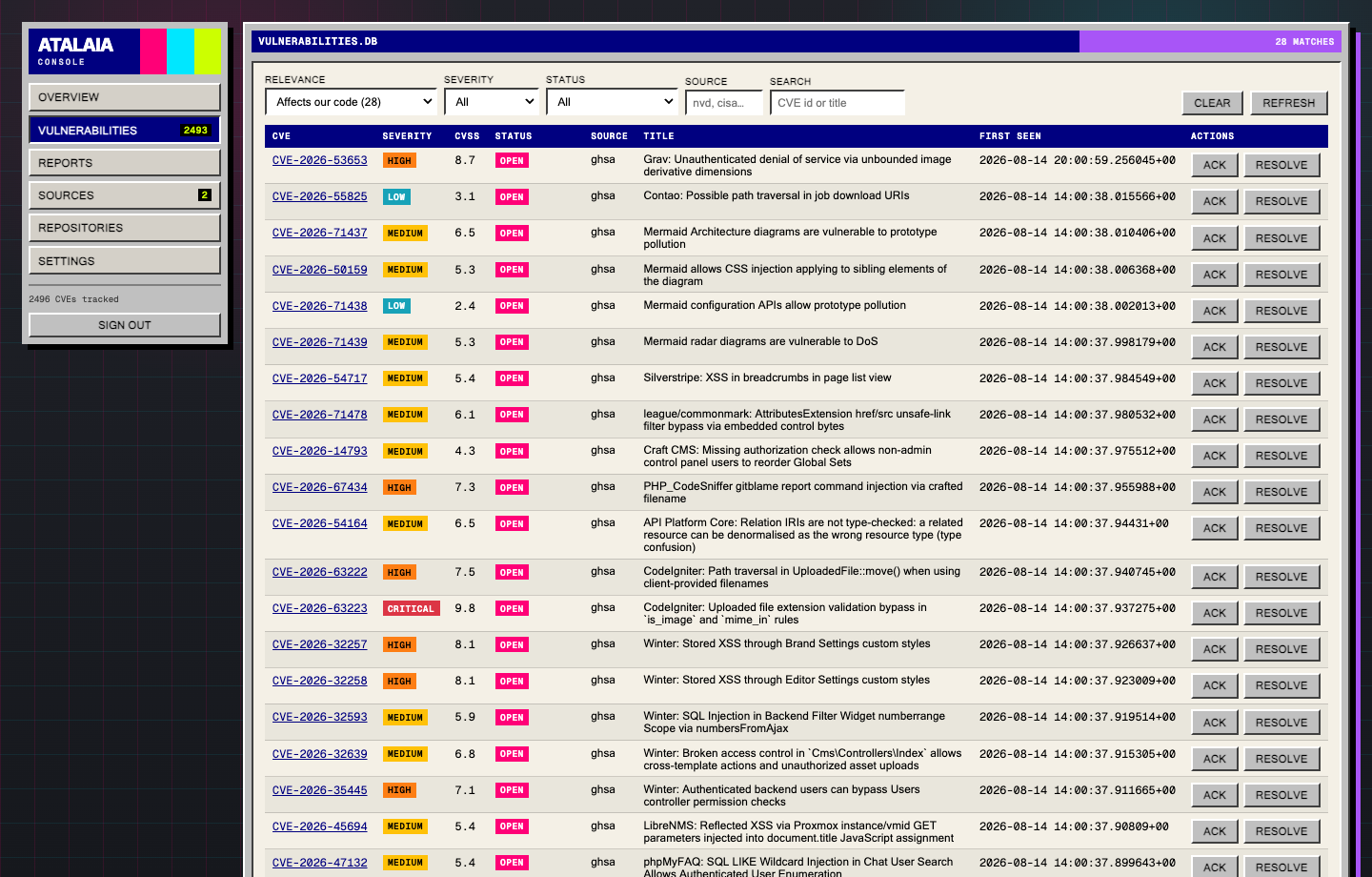Follow the CVE-2026-32639 link
This screenshot has width=1372, height=877.
[x=319, y=754]
